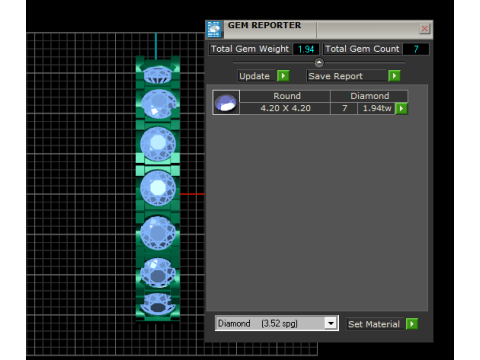Click the Total Gem Count label
The width and height of the screenshot is (480, 360).
tap(362, 49)
